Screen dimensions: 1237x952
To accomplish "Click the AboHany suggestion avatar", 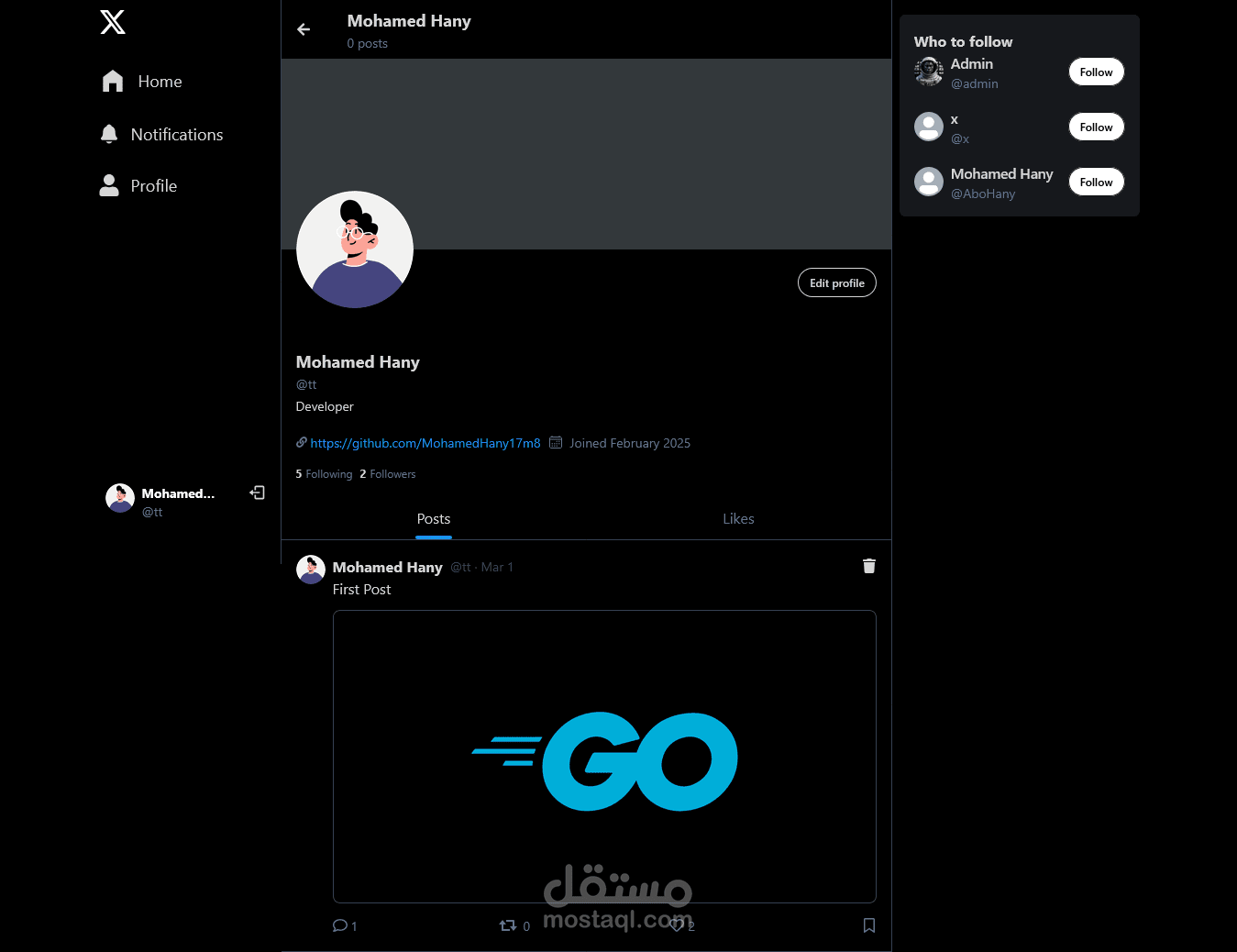I will (929, 182).
